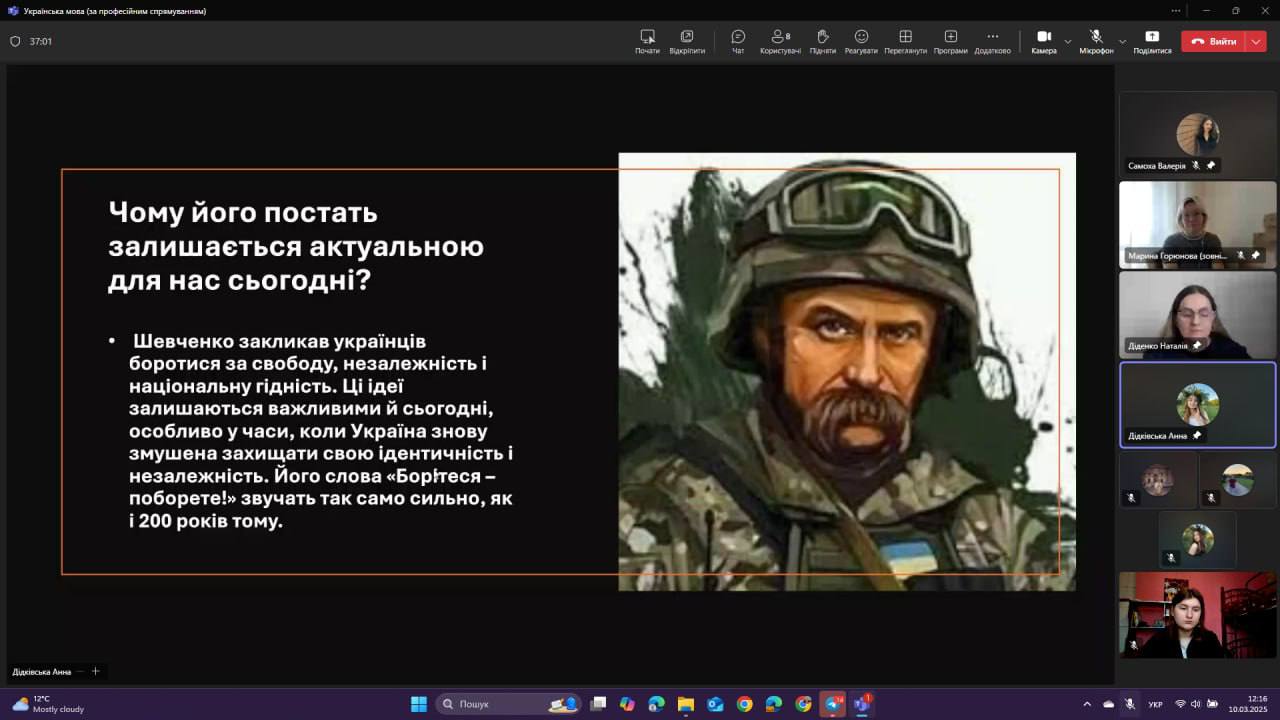Viewport: 1280px width, 720px height.
Task: Raise hand with Підняти button
Action: coord(822,41)
